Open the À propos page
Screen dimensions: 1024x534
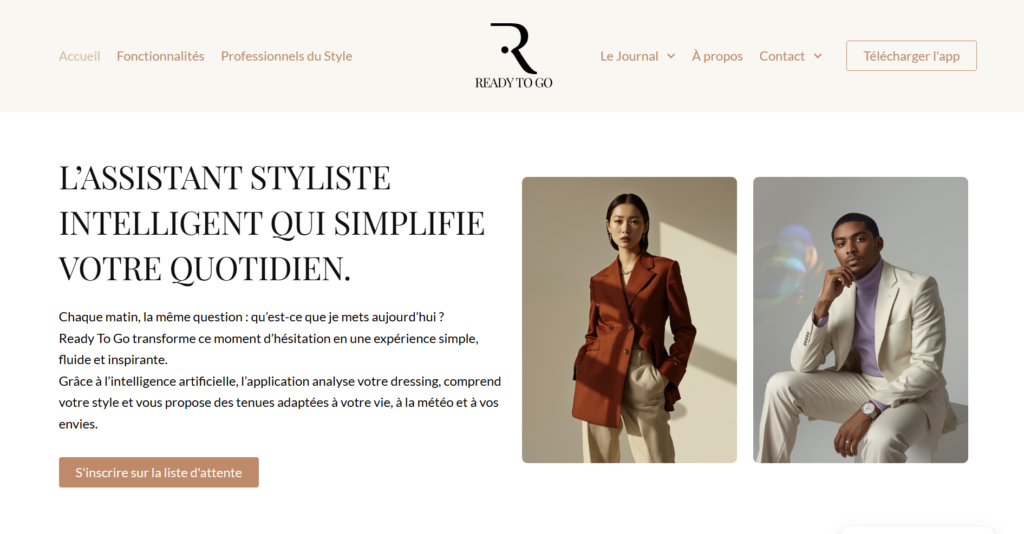tap(717, 56)
